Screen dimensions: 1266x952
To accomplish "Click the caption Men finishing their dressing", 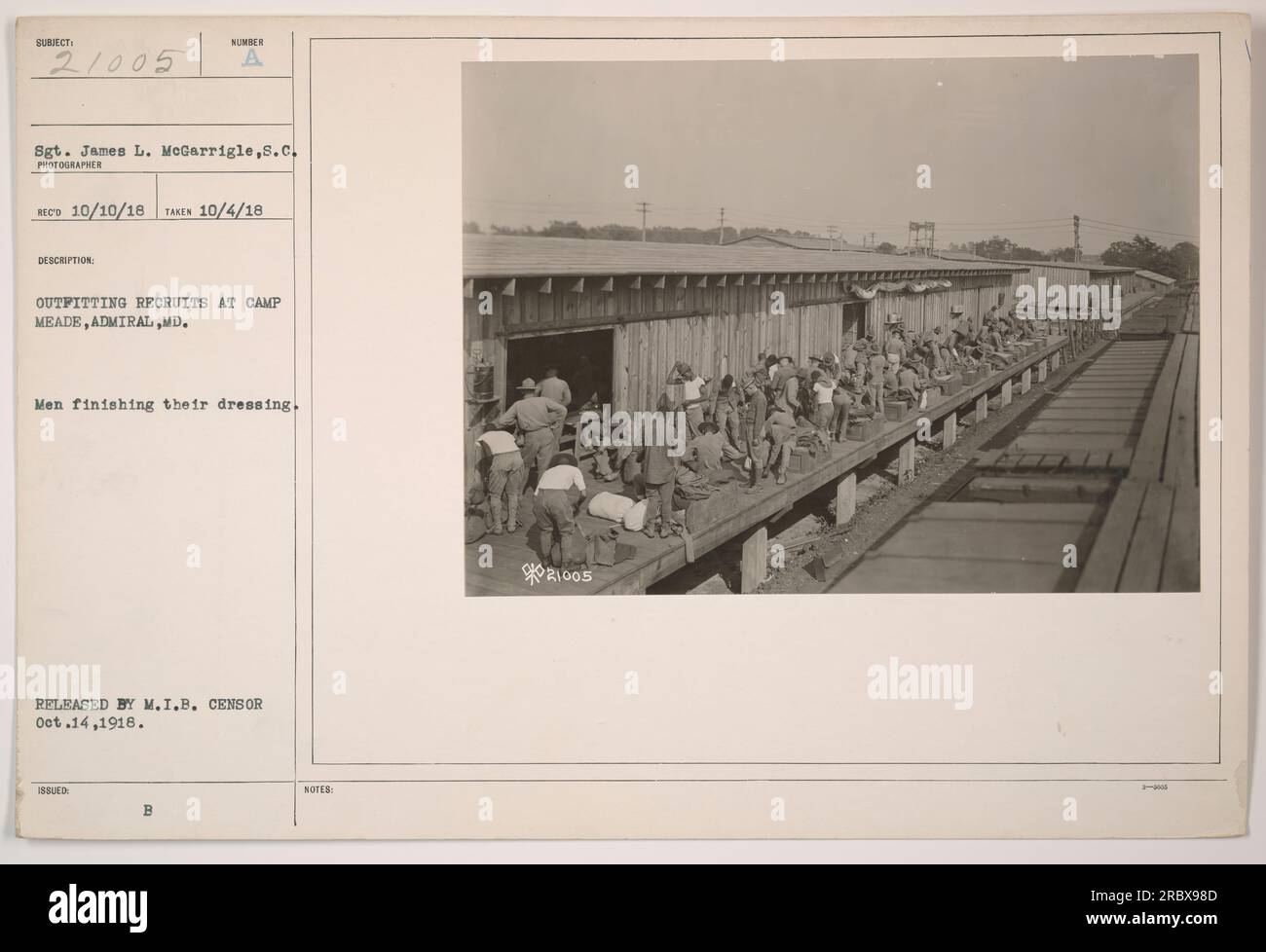I will [x=168, y=404].
